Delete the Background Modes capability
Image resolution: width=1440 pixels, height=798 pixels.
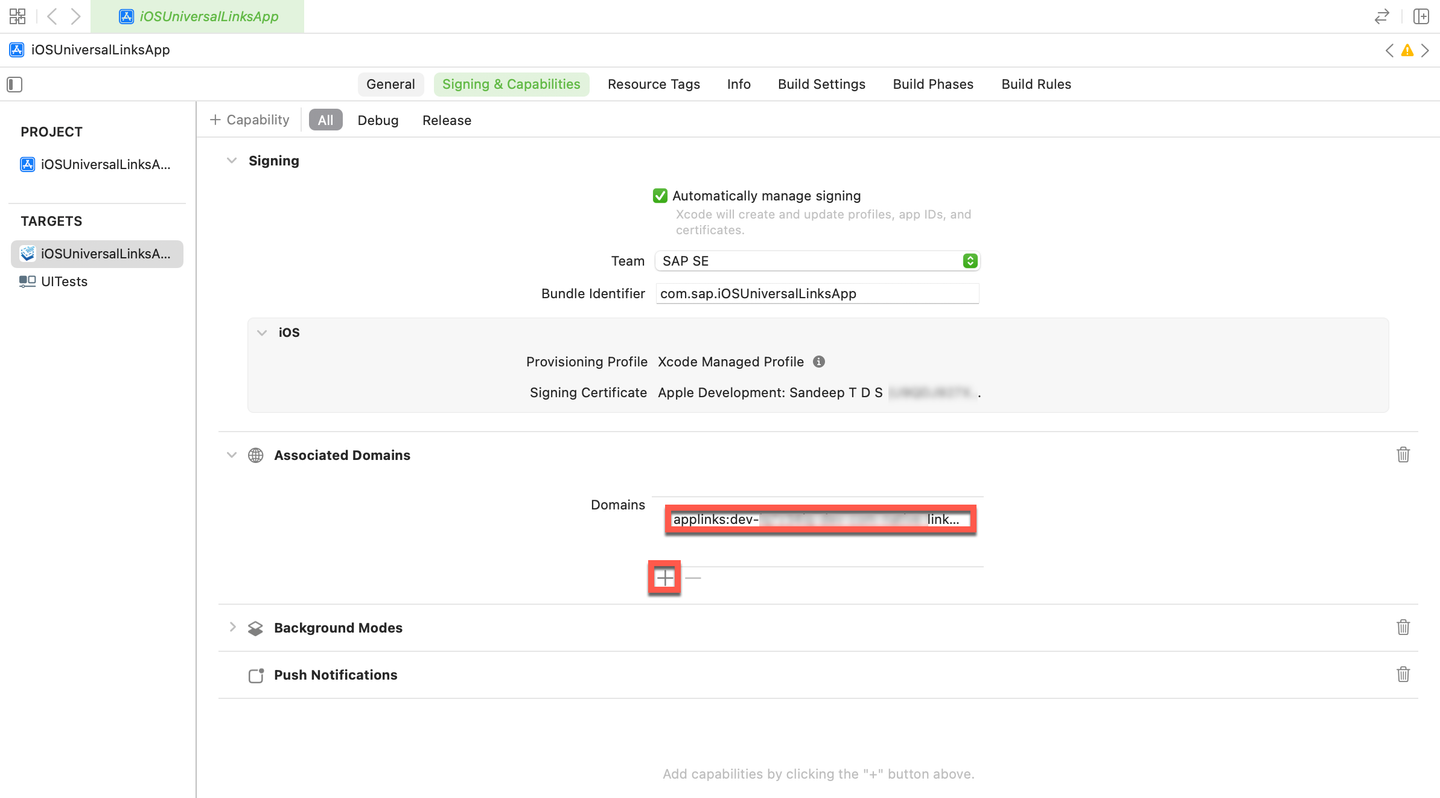tap(1403, 628)
